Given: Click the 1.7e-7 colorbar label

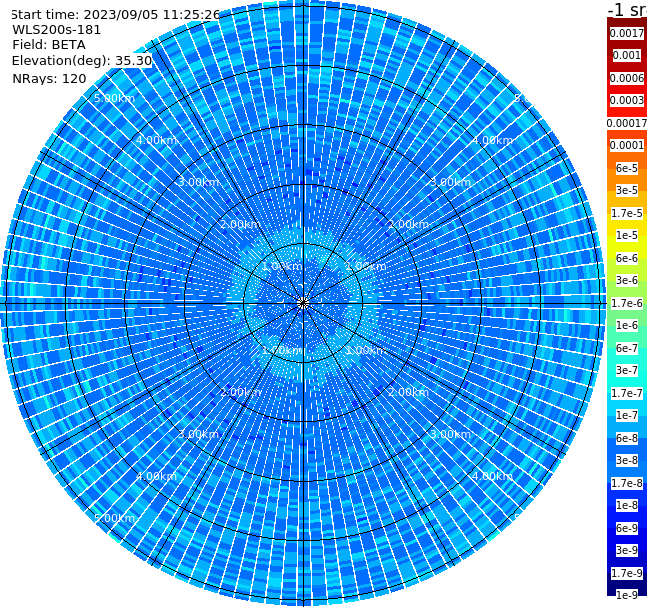Looking at the screenshot, I should tap(627, 393).
